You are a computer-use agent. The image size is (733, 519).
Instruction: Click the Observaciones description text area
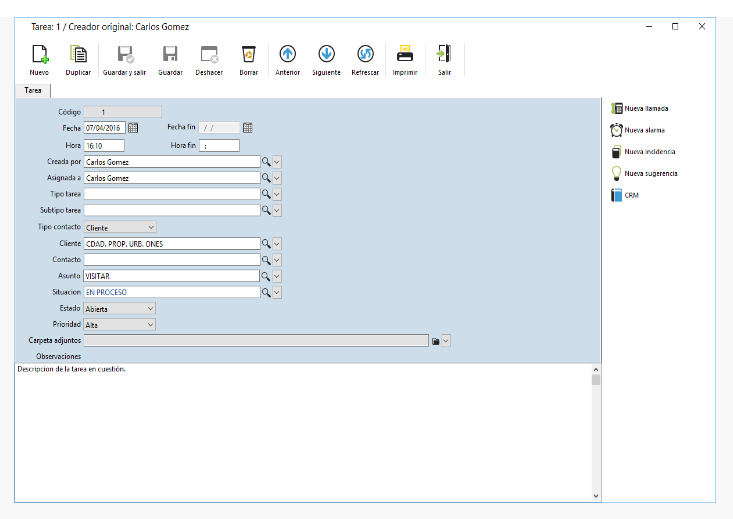click(x=303, y=432)
